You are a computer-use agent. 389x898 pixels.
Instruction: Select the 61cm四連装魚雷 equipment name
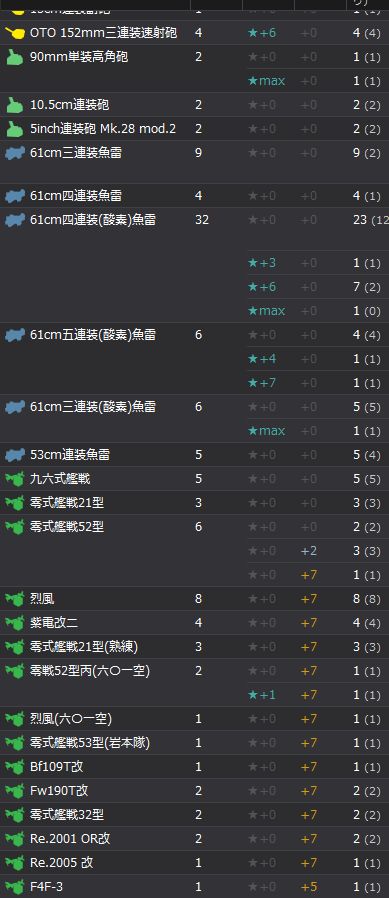pos(76,195)
